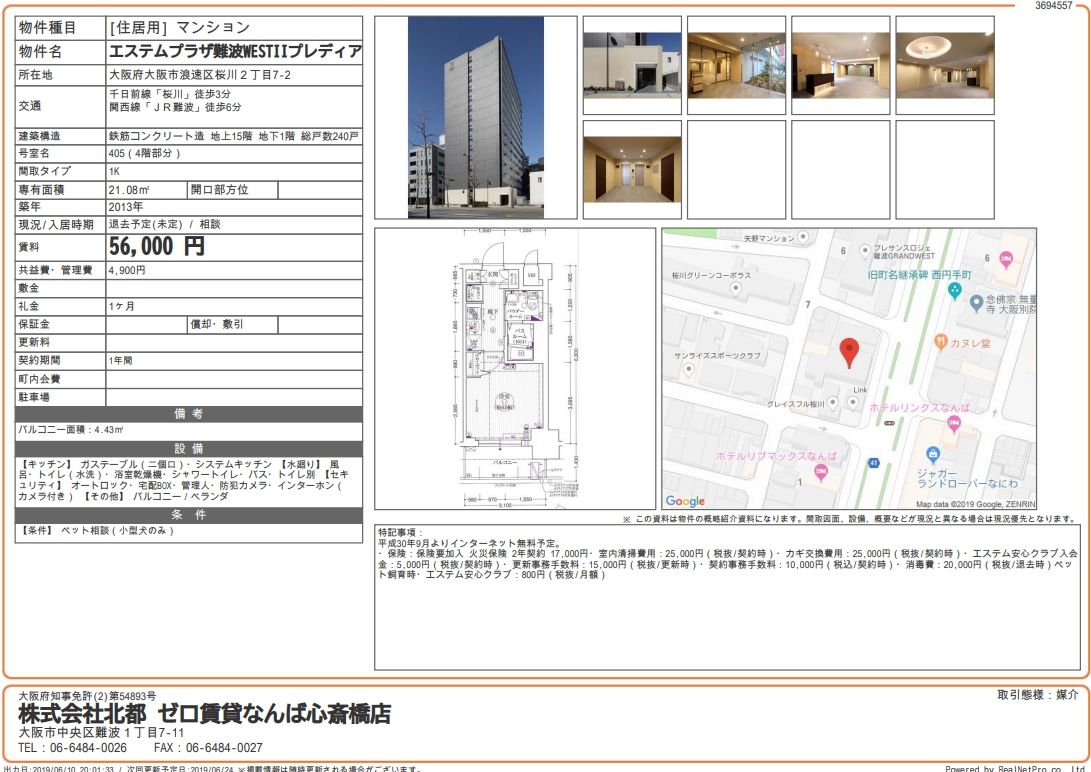The image size is (1091, 772).
Task: Click the contract period 1年間
Action: tap(120, 360)
